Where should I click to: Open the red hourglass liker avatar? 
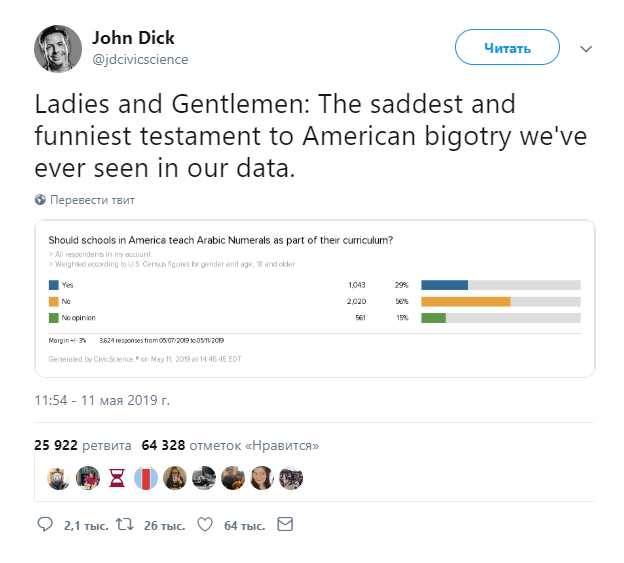tap(117, 477)
